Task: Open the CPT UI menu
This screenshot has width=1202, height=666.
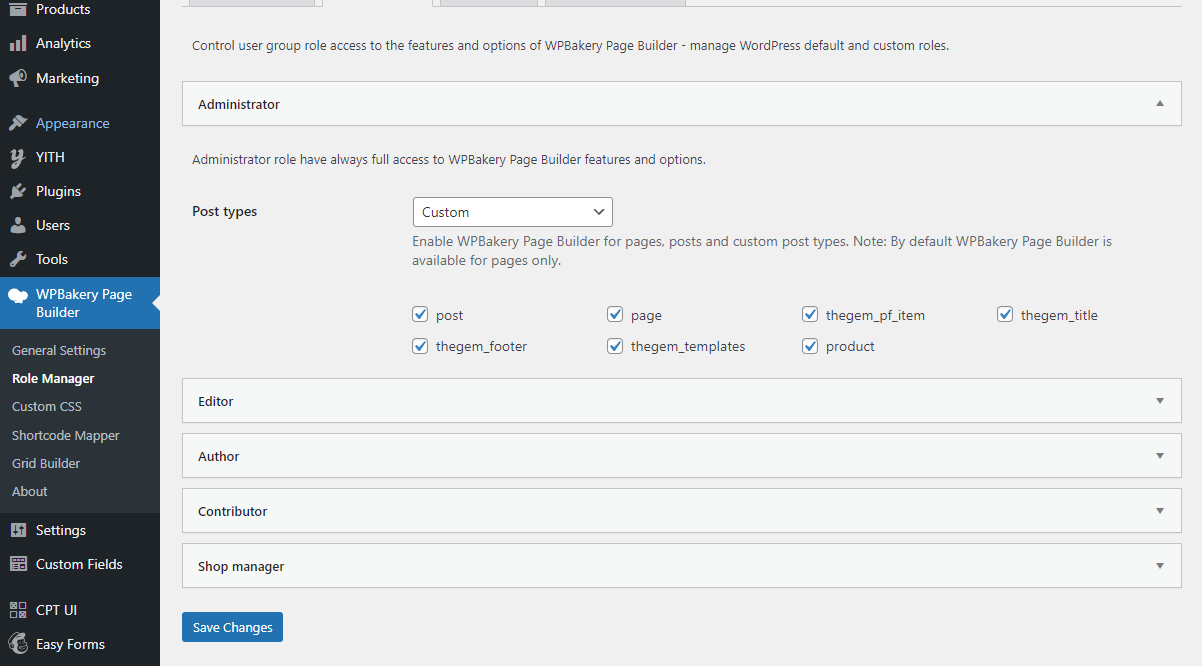Action: 80,610
